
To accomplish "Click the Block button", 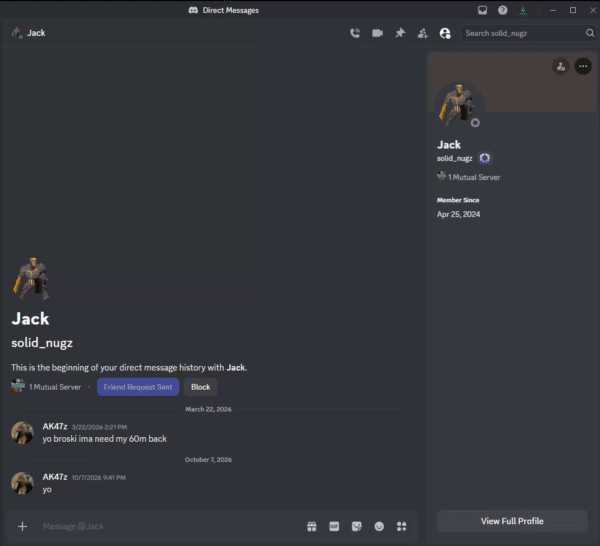I will coord(201,387).
